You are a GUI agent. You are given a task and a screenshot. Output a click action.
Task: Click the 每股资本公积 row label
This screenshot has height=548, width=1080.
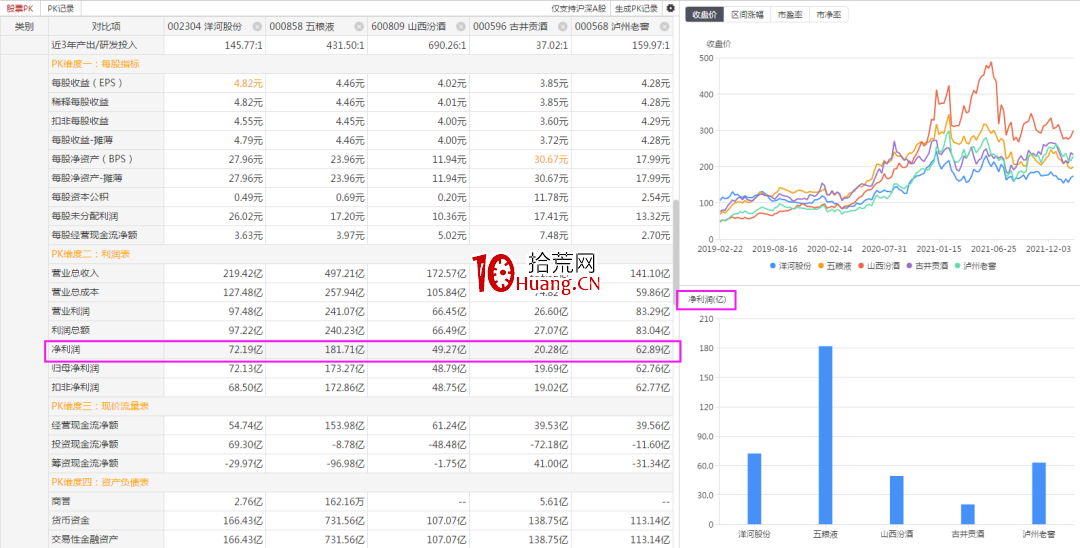pyautogui.click(x=80, y=197)
